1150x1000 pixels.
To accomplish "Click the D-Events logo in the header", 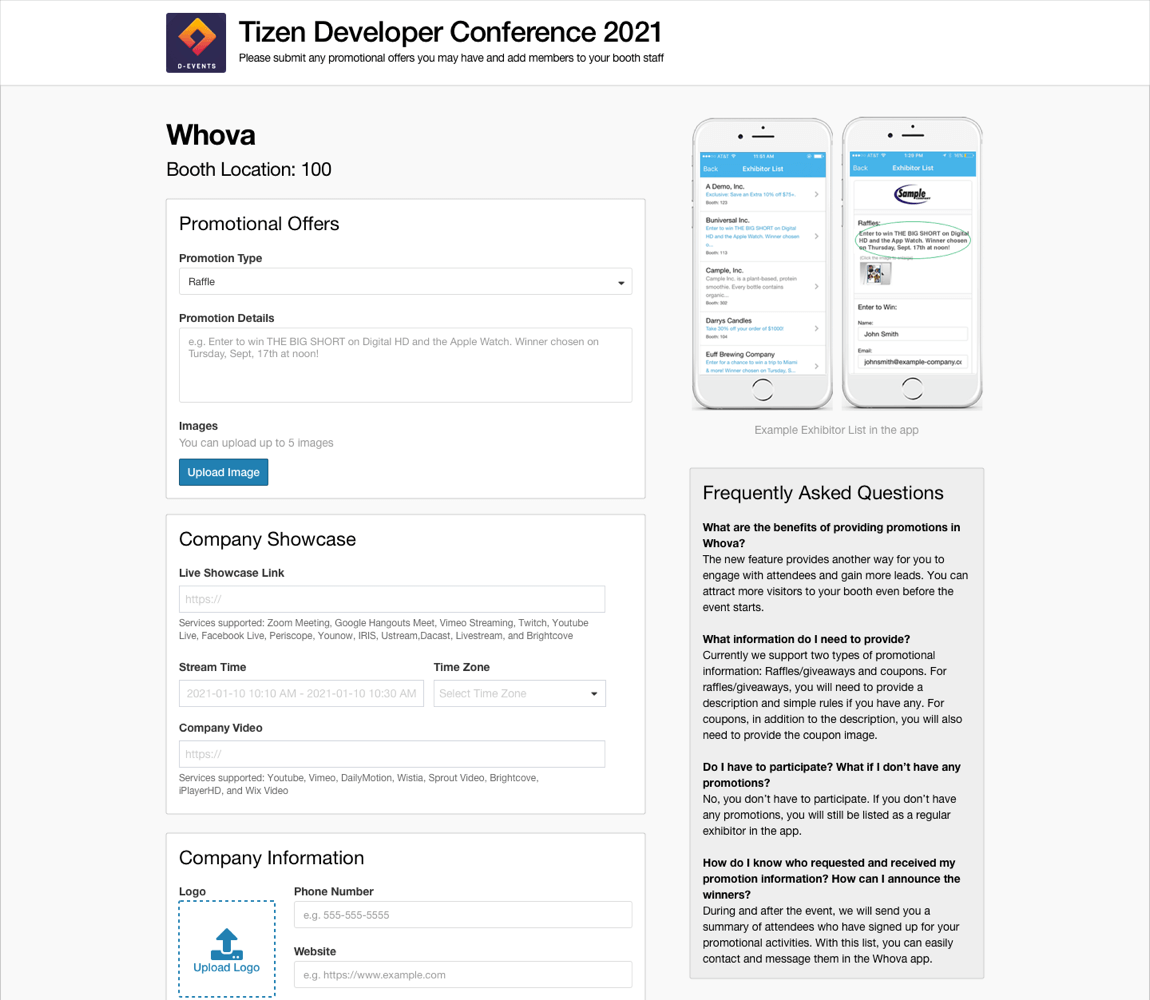I will click(196, 43).
